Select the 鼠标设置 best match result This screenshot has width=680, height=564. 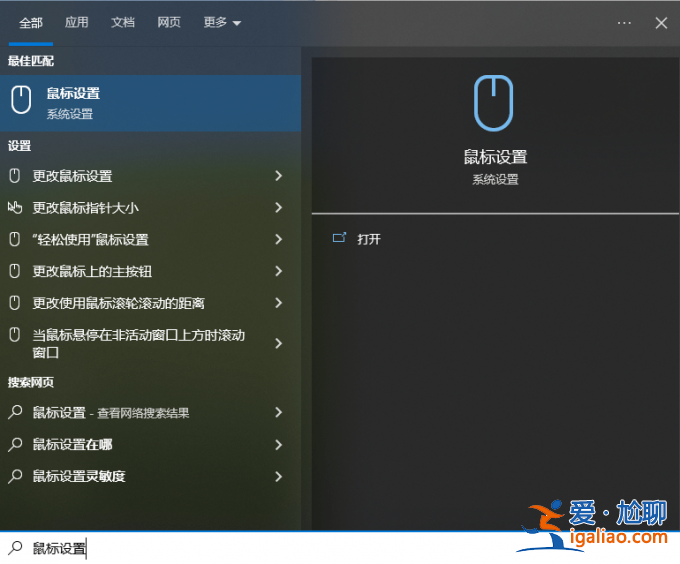click(150, 103)
